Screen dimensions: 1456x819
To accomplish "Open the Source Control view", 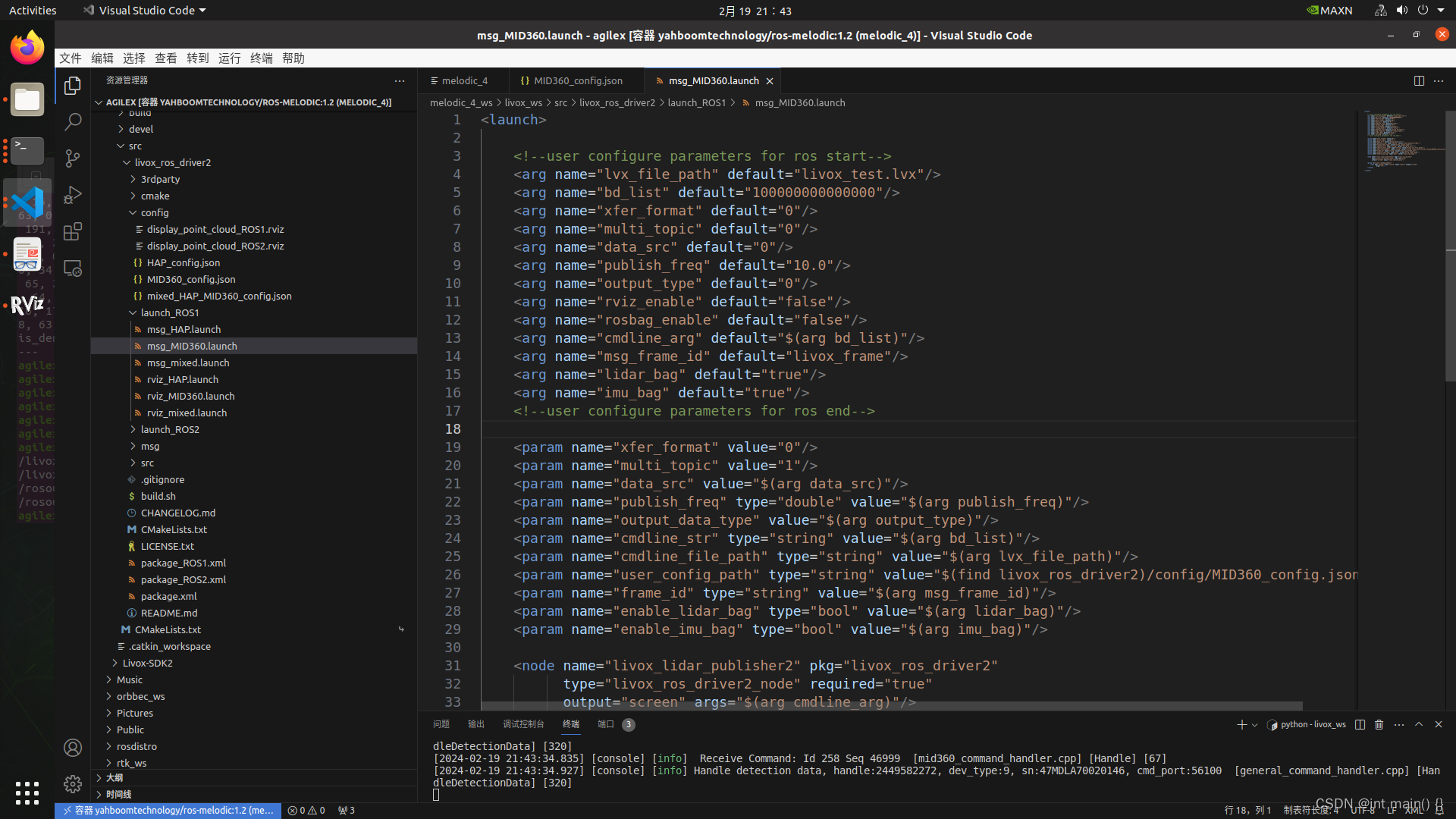I will 73,158.
